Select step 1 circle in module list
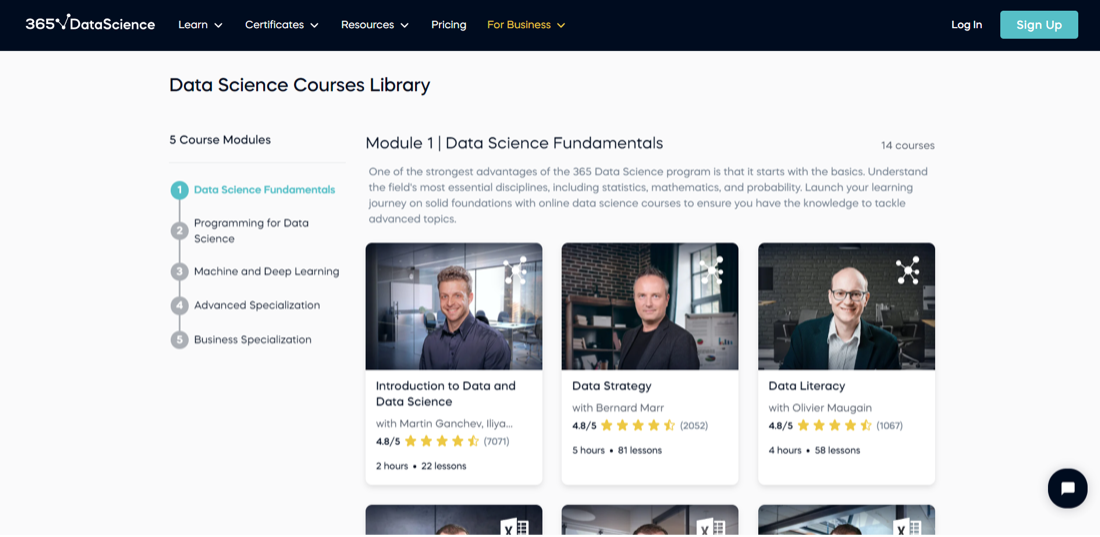 (x=179, y=190)
